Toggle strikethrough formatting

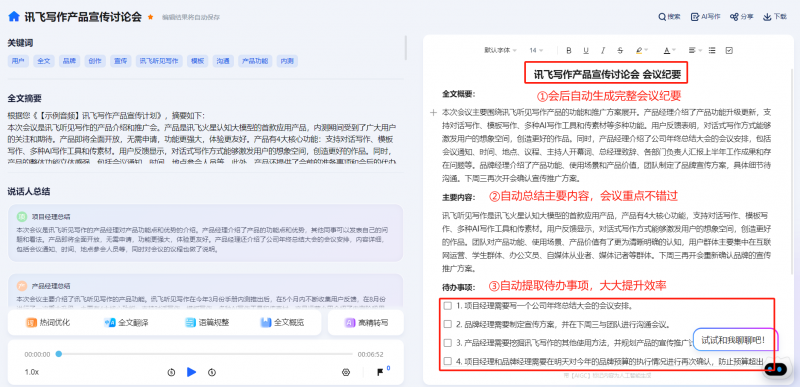pos(620,50)
